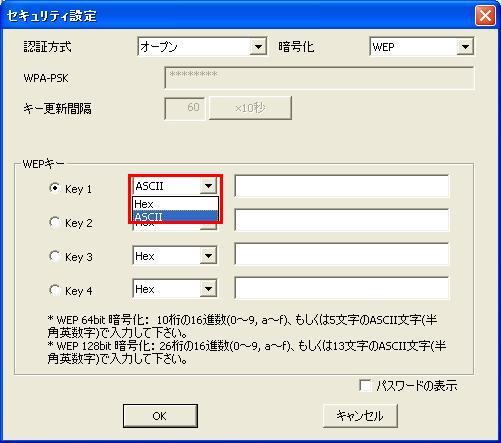The width and height of the screenshot is (501, 443).
Task: Click the Key 4 WEP key input field
Action: [342, 288]
